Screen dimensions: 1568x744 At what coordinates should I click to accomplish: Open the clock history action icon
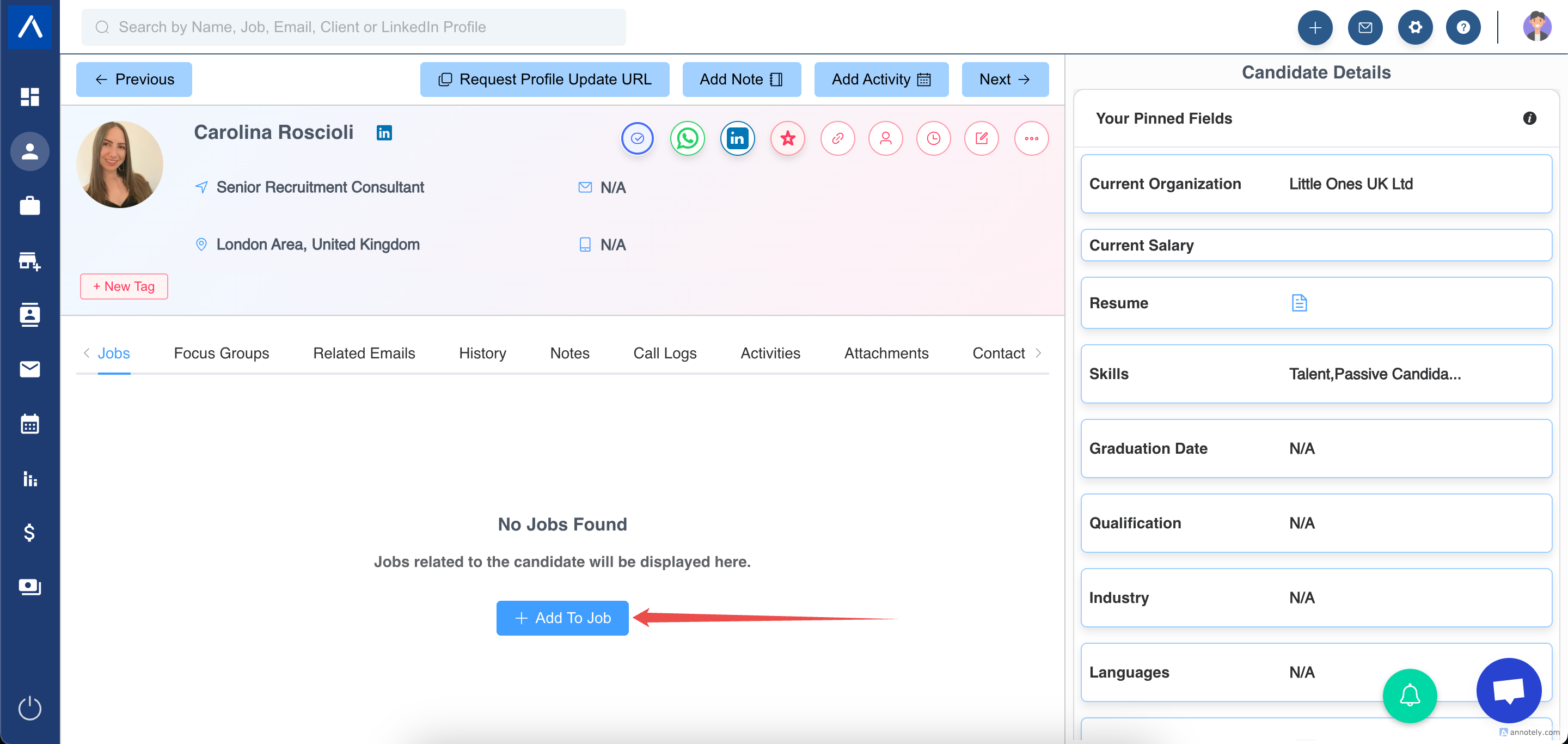click(x=933, y=139)
